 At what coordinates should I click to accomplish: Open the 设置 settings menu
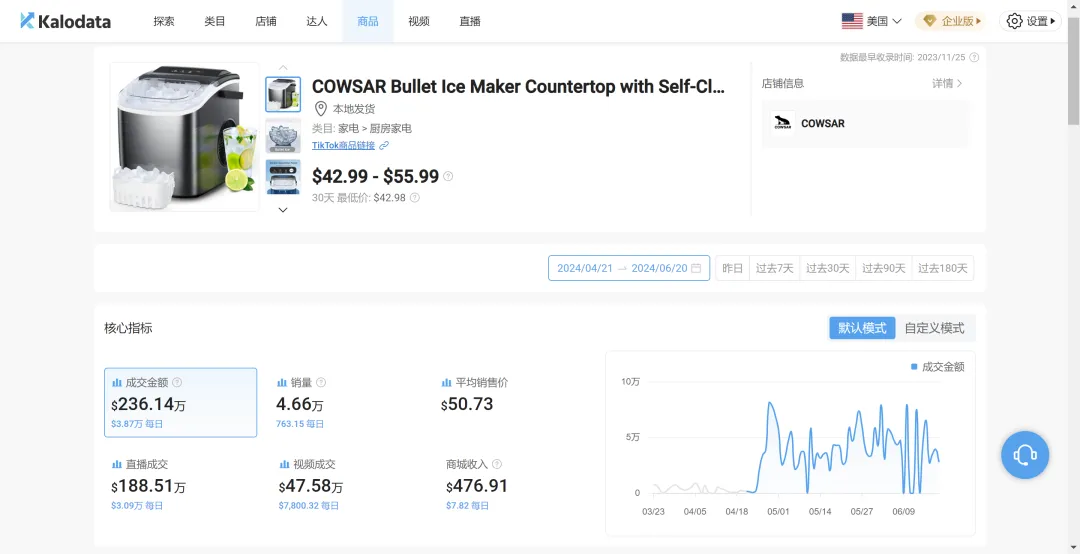coord(1030,21)
